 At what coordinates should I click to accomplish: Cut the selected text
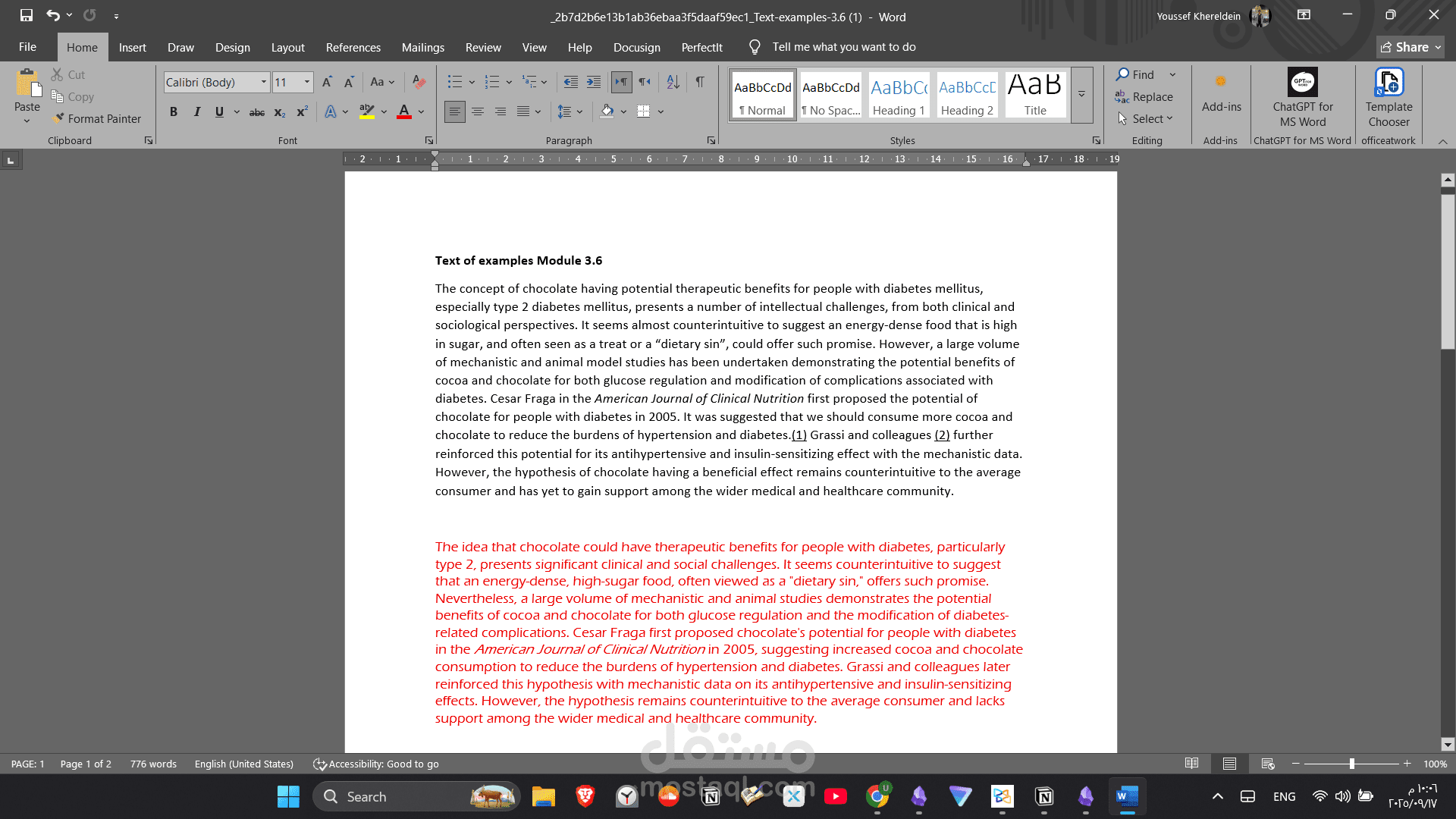(68, 74)
